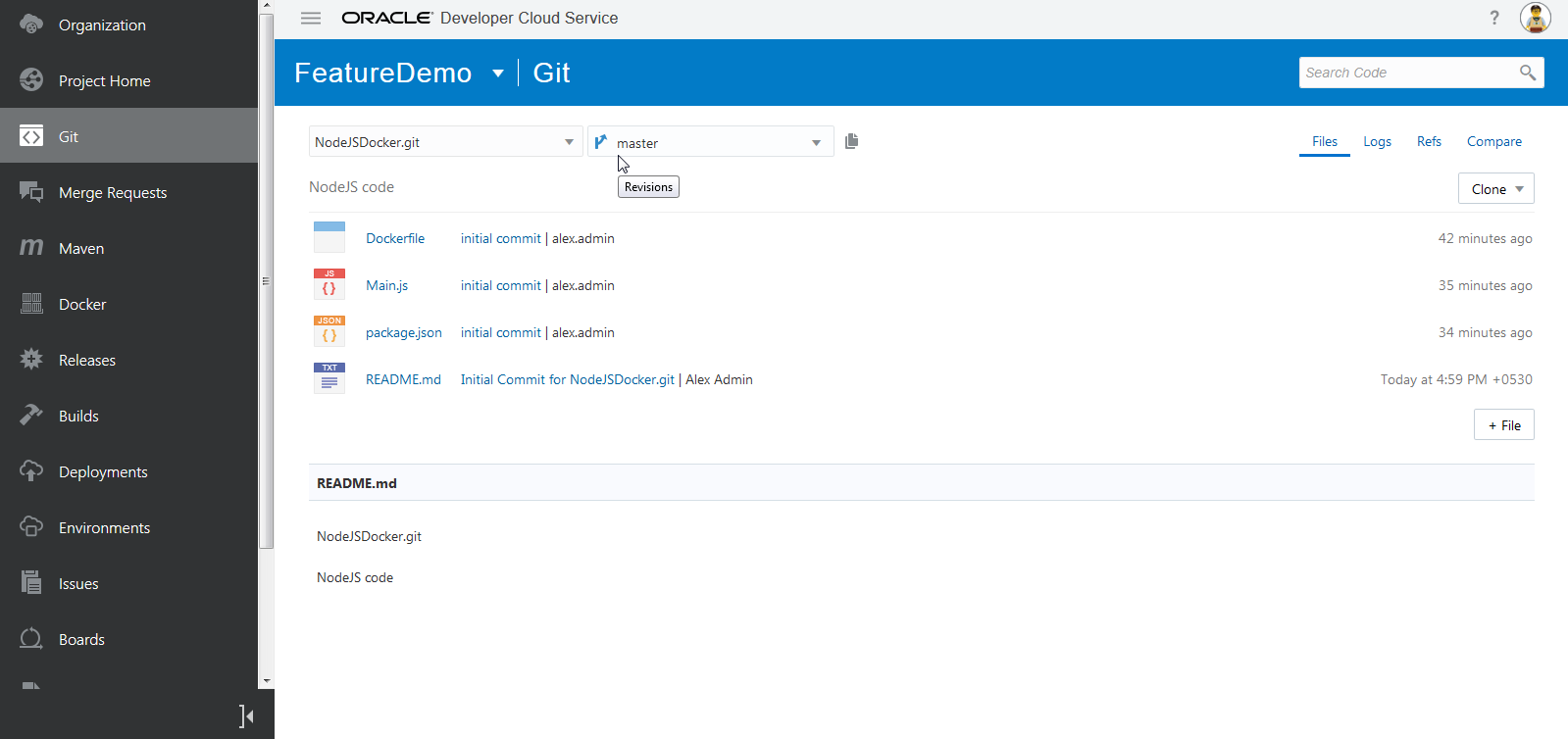Switch to the Refs tab

click(1429, 141)
